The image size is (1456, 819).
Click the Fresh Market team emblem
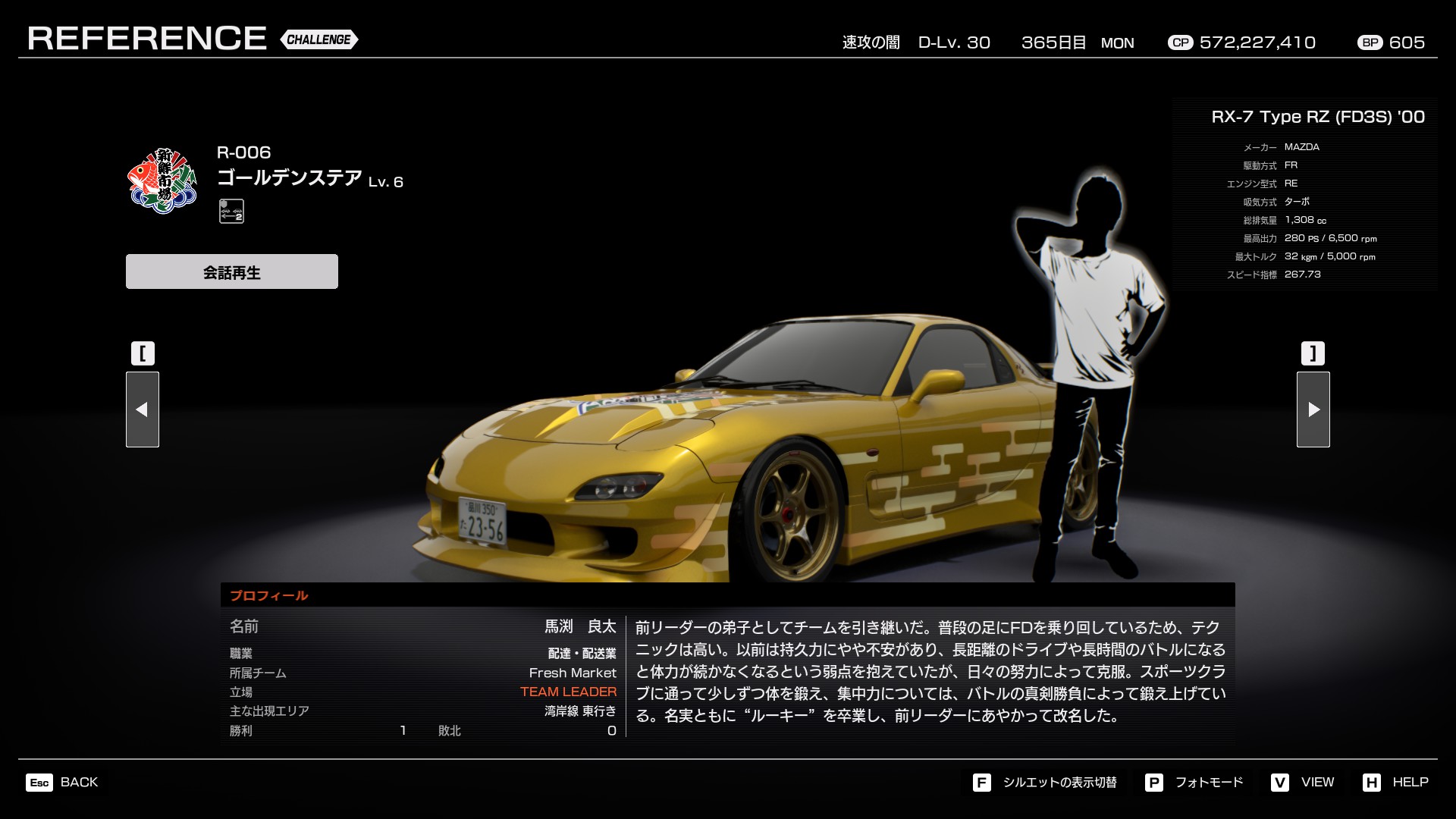162,180
